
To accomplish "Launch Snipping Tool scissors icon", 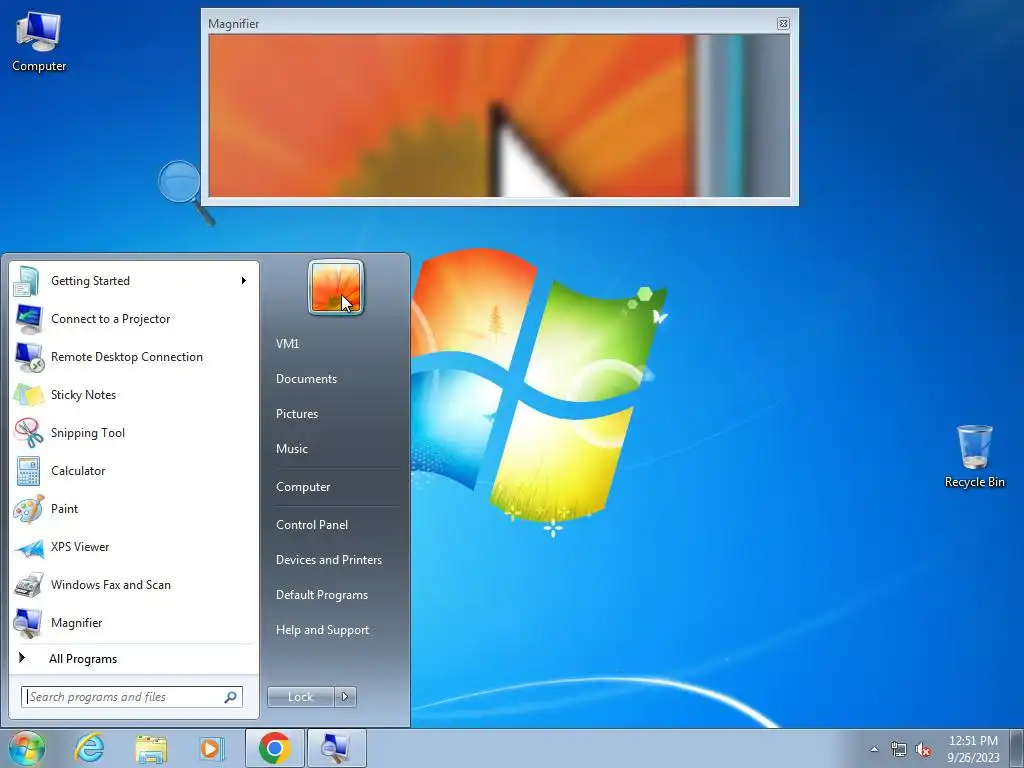I will point(28,433).
